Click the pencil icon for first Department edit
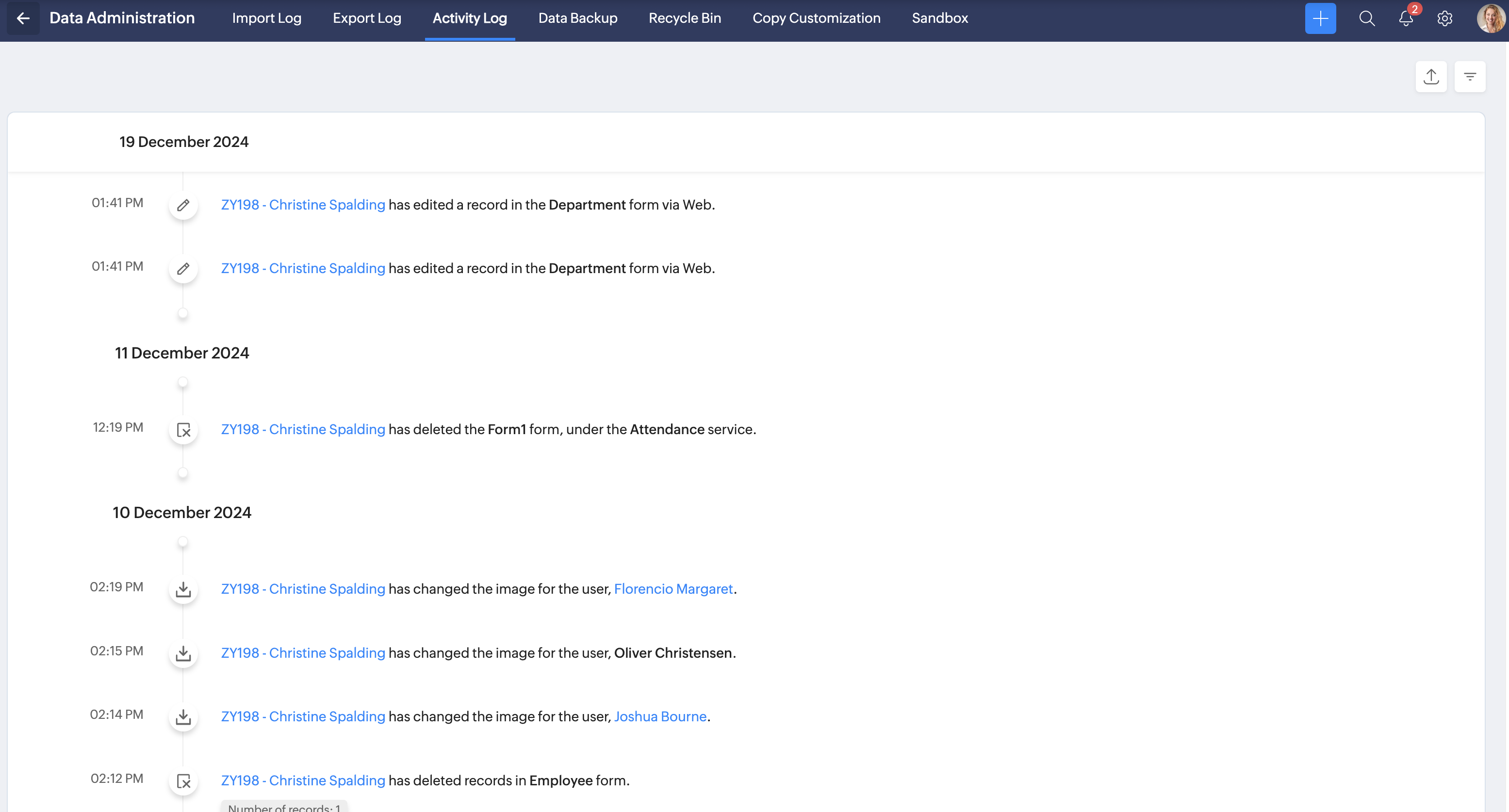Viewport: 1509px width, 812px height. (183, 205)
